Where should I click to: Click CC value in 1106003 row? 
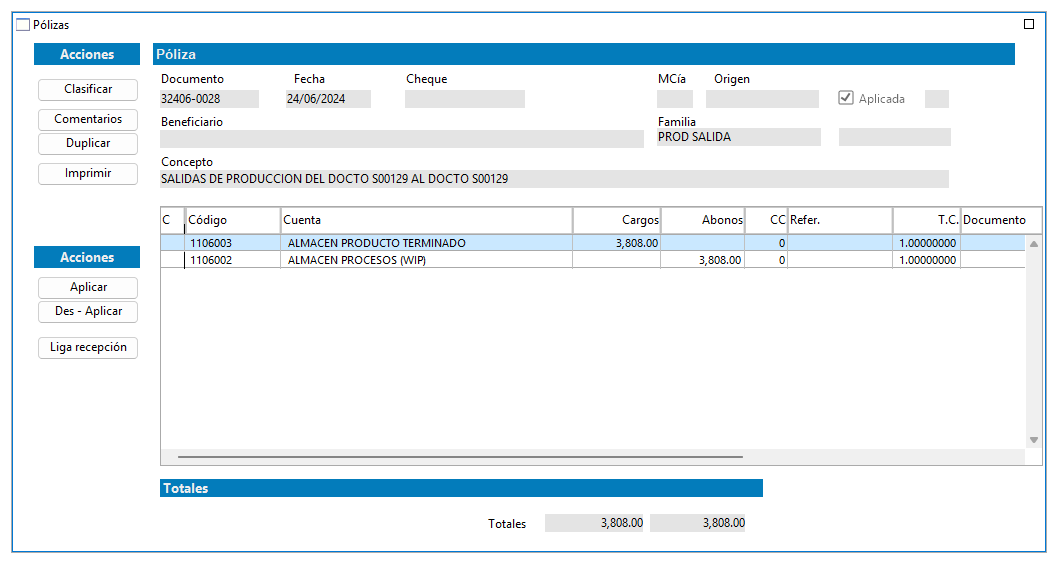pyautogui.click(x=766, y=243)
